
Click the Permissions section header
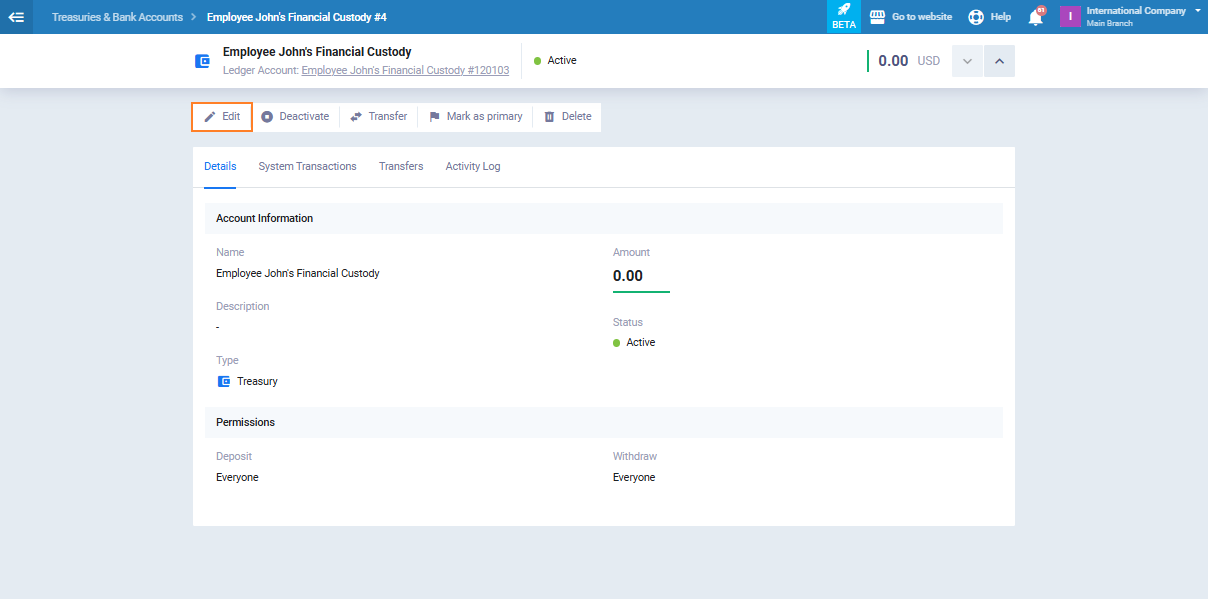[x=604, y=422]
